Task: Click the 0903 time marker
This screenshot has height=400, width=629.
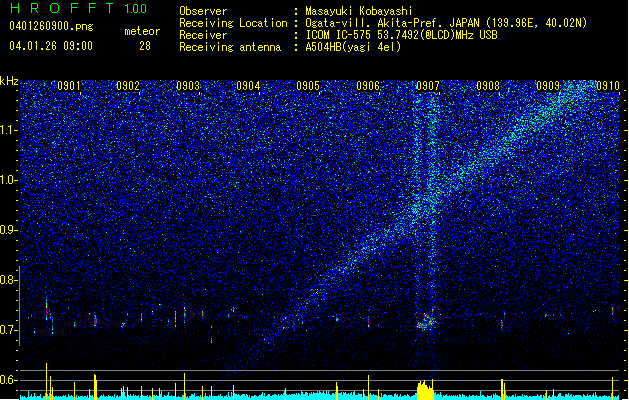Action: point(188,86)
